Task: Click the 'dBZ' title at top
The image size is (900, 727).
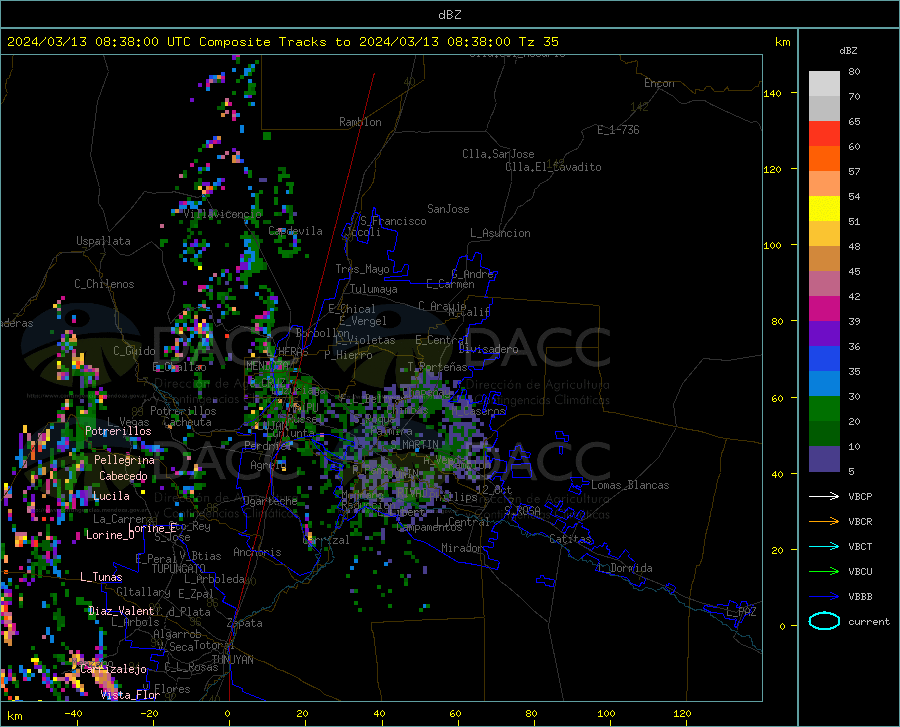Action: coord(449,15)
